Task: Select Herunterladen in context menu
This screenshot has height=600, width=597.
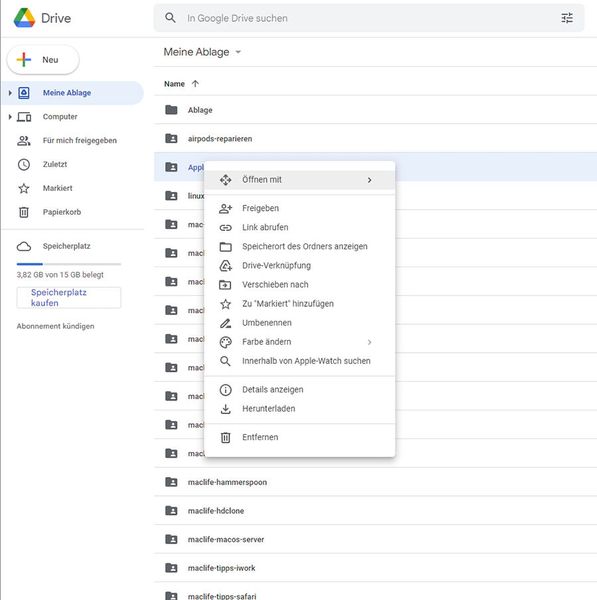Action: [x=300, y=409]
